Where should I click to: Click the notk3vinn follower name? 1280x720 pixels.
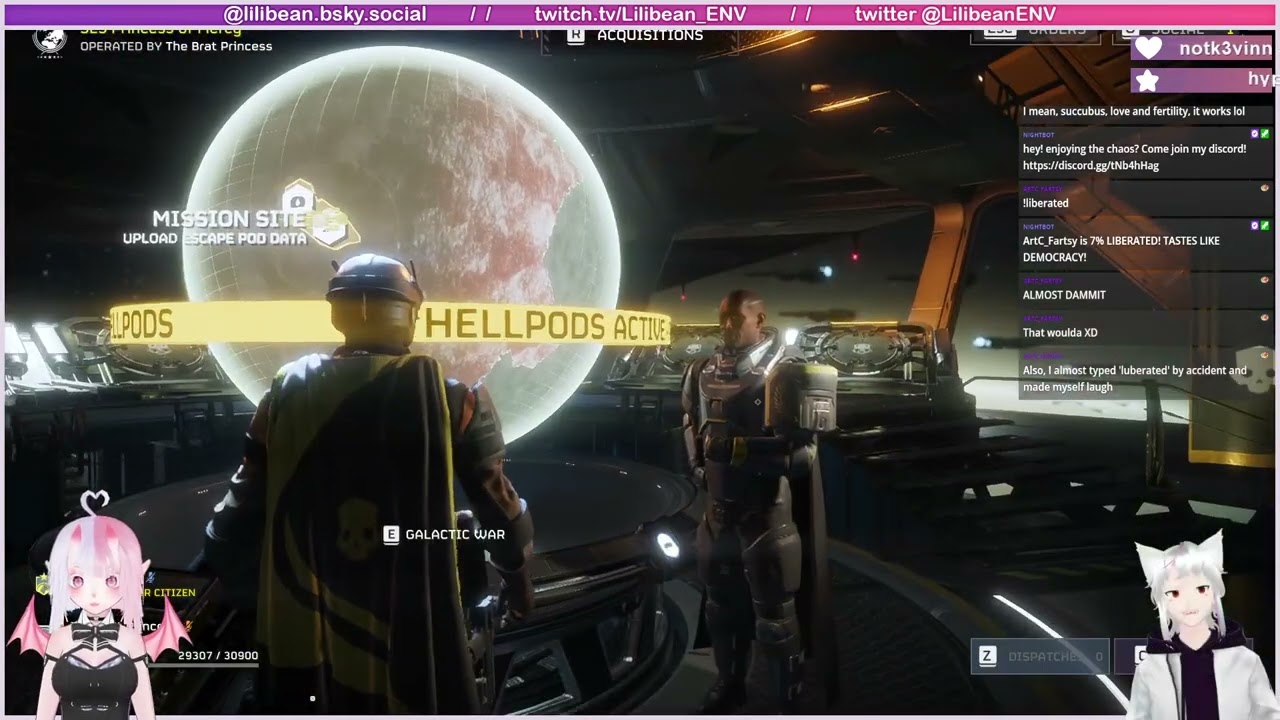pos(1225,48)
